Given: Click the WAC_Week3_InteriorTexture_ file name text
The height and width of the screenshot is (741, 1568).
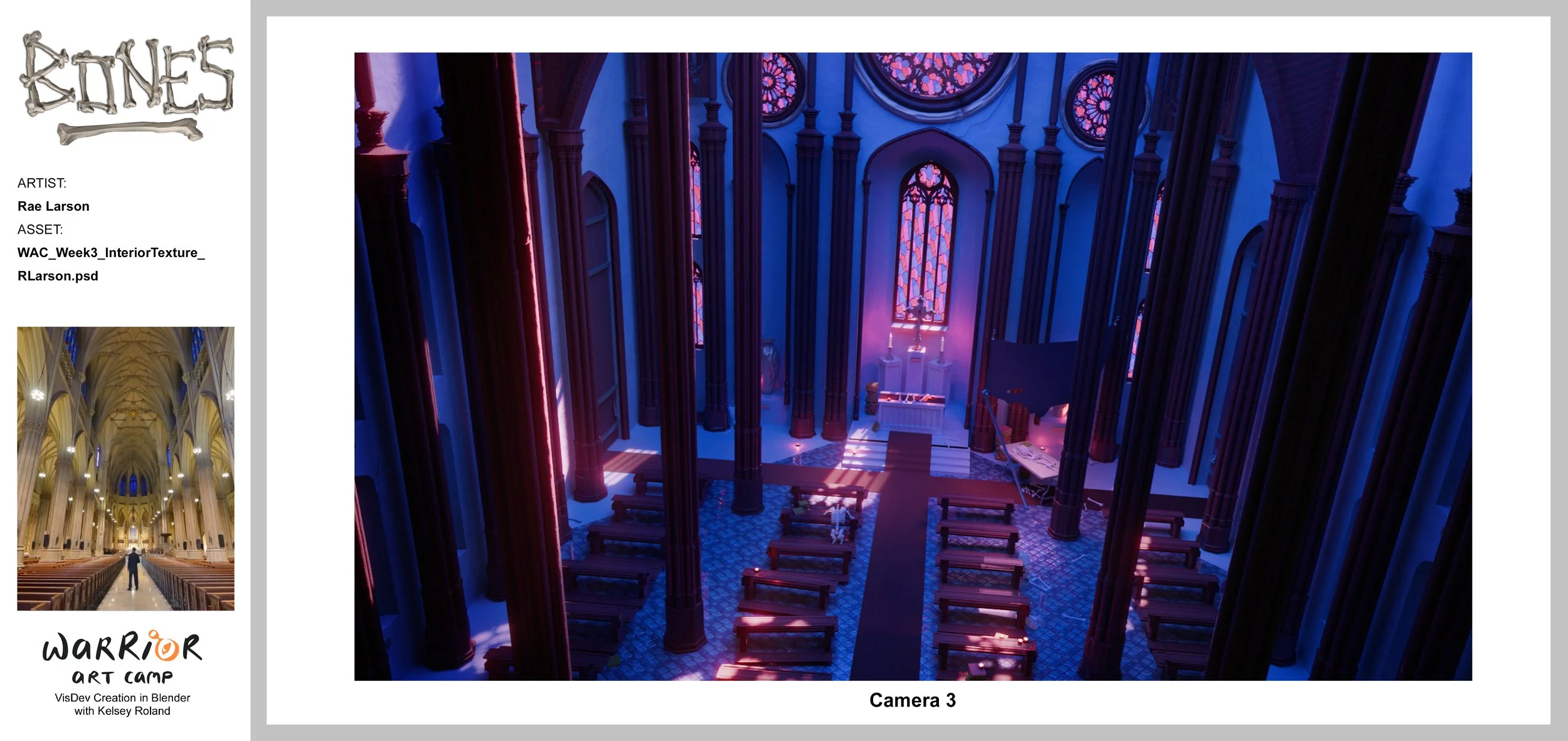Looking at the screenshot, I should 111,253.
